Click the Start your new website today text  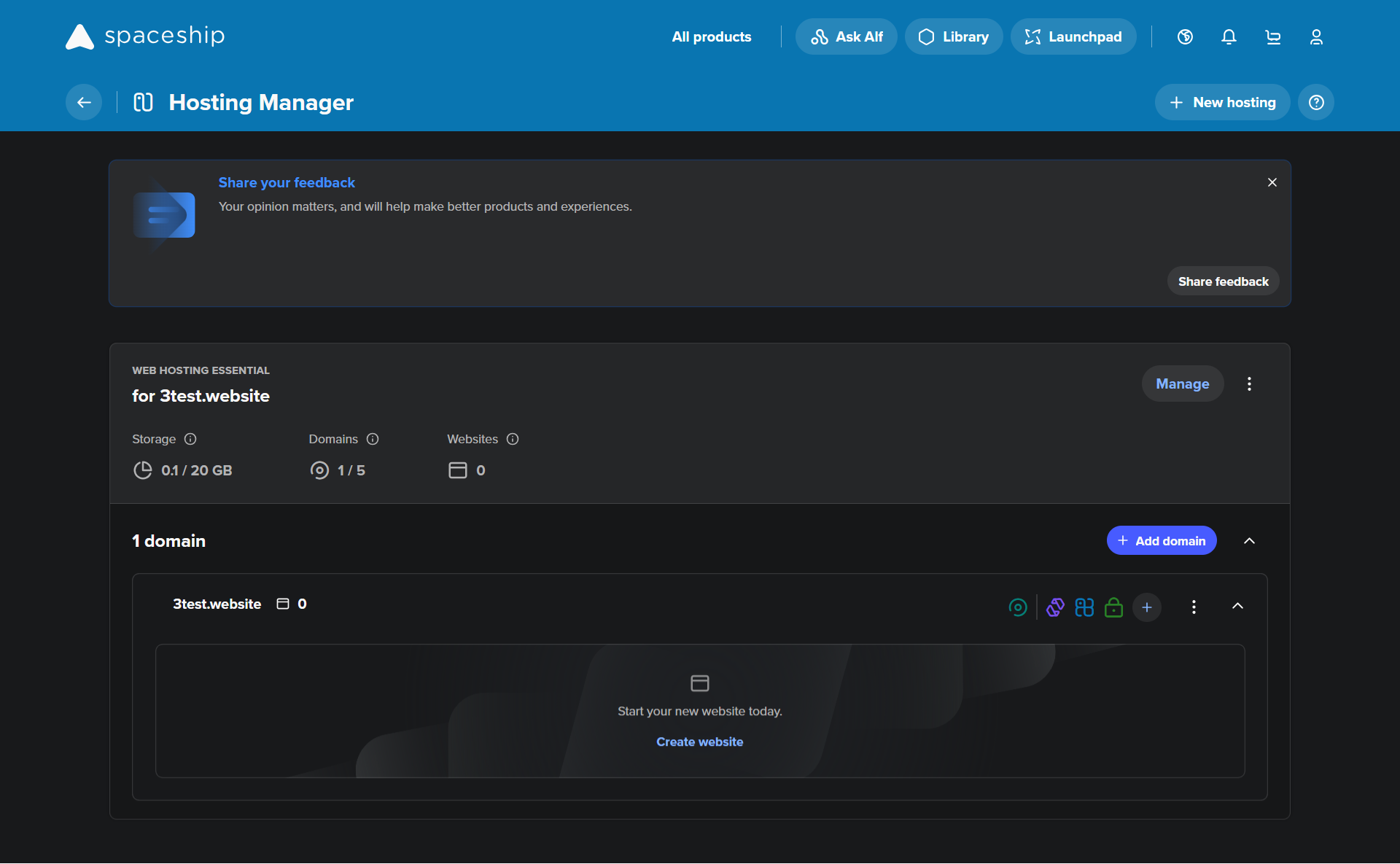(700, 711)
